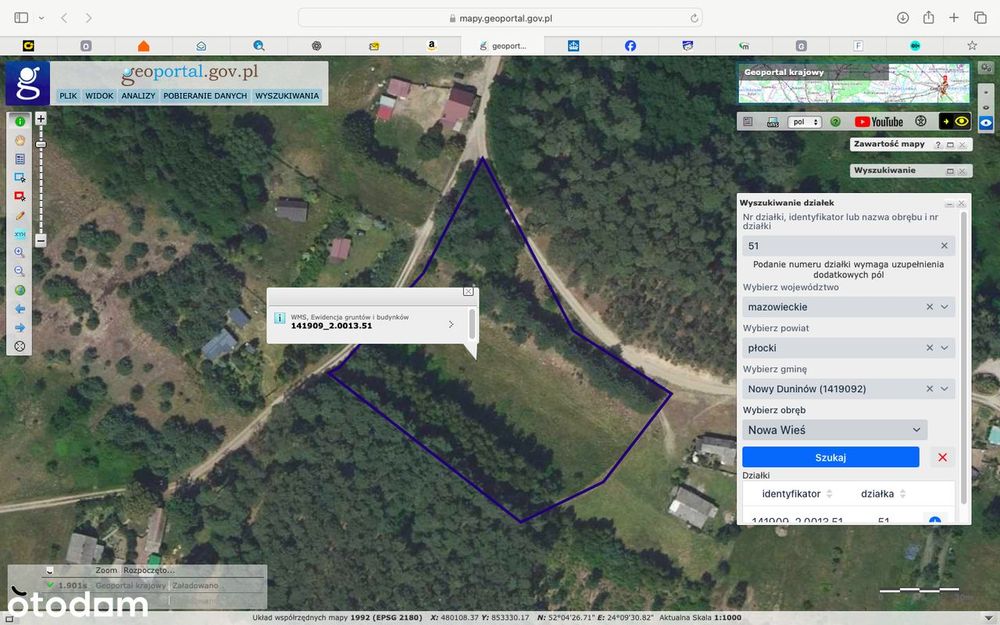Click parcel identifier 141909_2.0013.51 in popup
The width and height of the screenshot is (1000, 625).
point(331,326)
